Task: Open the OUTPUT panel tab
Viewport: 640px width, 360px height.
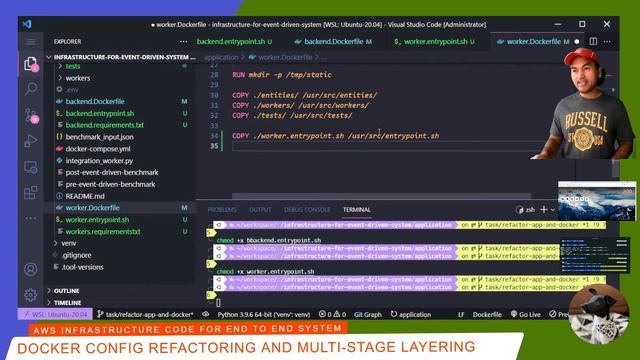Action: [x=260, y=209]
